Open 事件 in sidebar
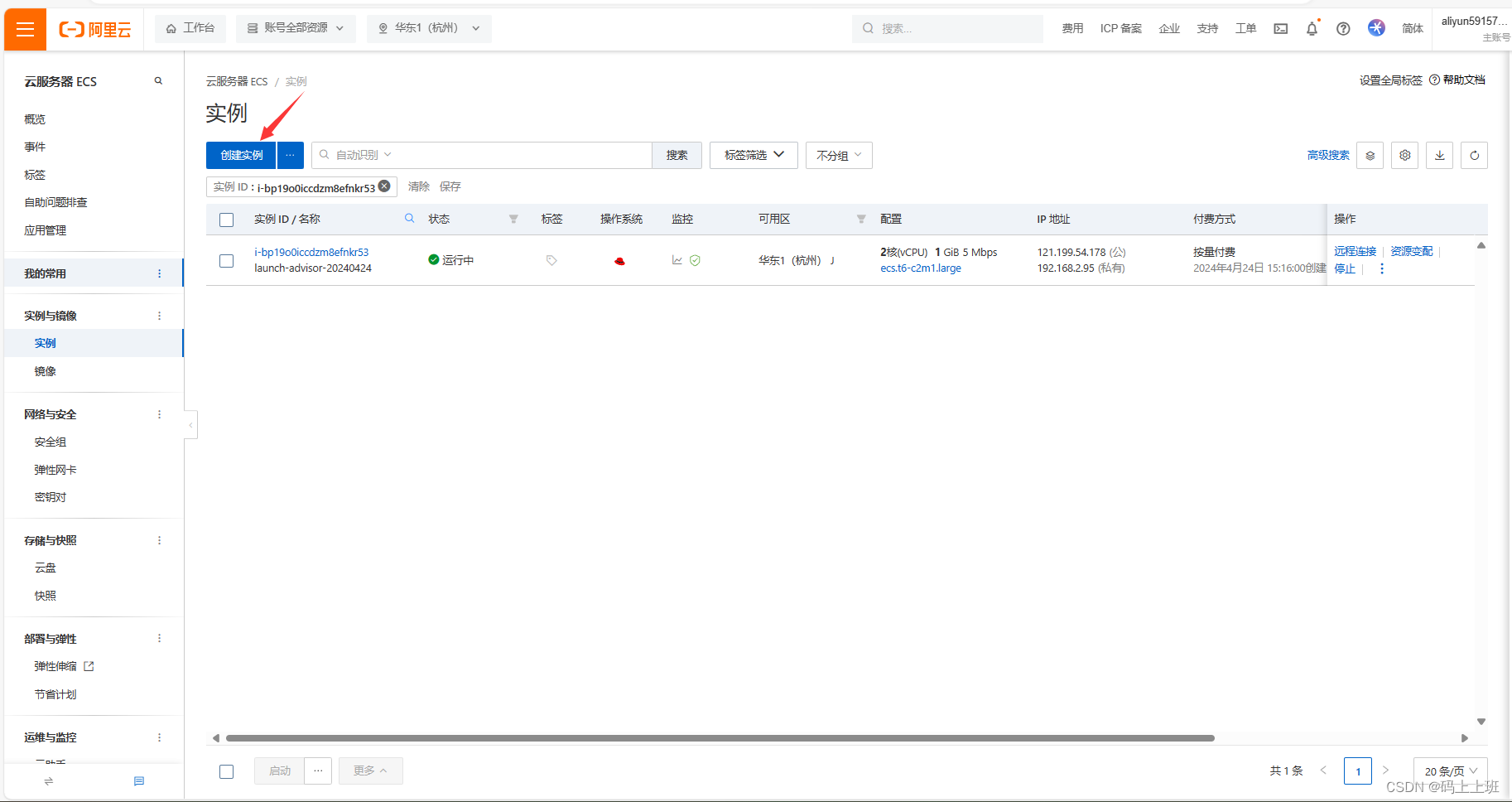The image size is (1512, 802). tap(35, 147)
